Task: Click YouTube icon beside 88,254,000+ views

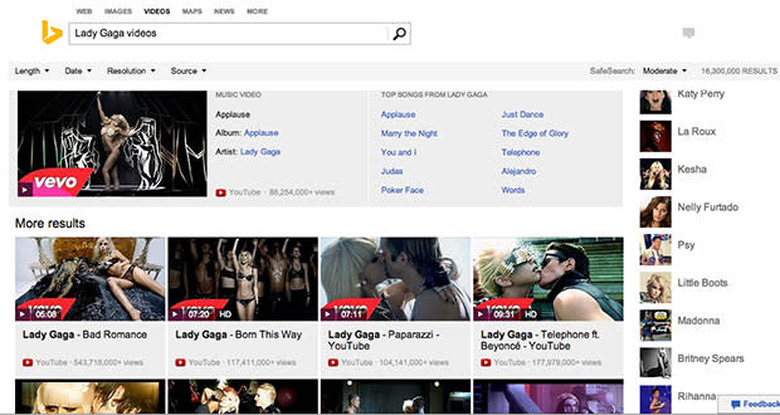Action: pos(221,190)
